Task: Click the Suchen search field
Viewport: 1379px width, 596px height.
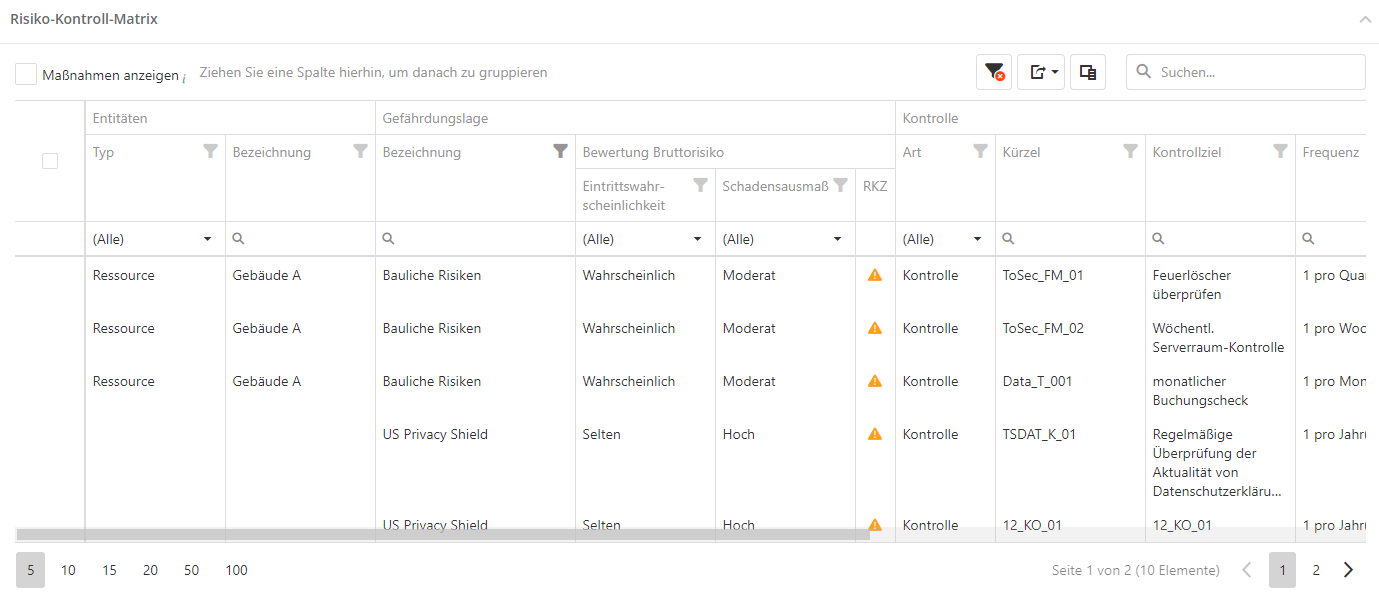Action: (1255, 72)
